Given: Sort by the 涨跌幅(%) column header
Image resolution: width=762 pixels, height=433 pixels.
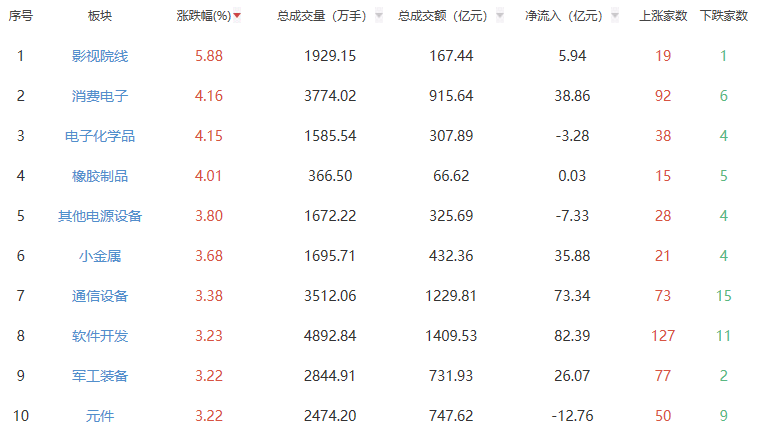Looking at the screenshot, I should [x=203, y=16].
